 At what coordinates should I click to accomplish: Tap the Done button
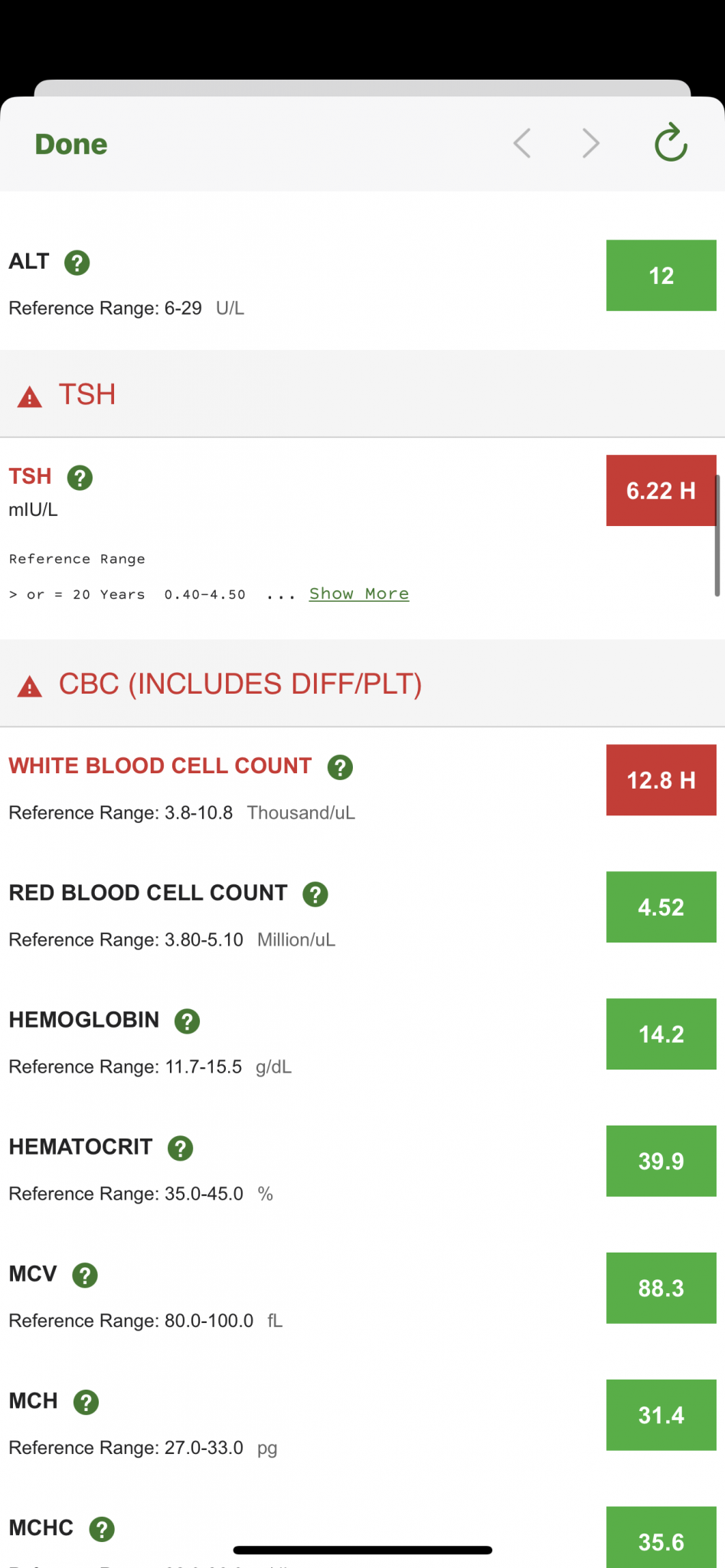71,144
